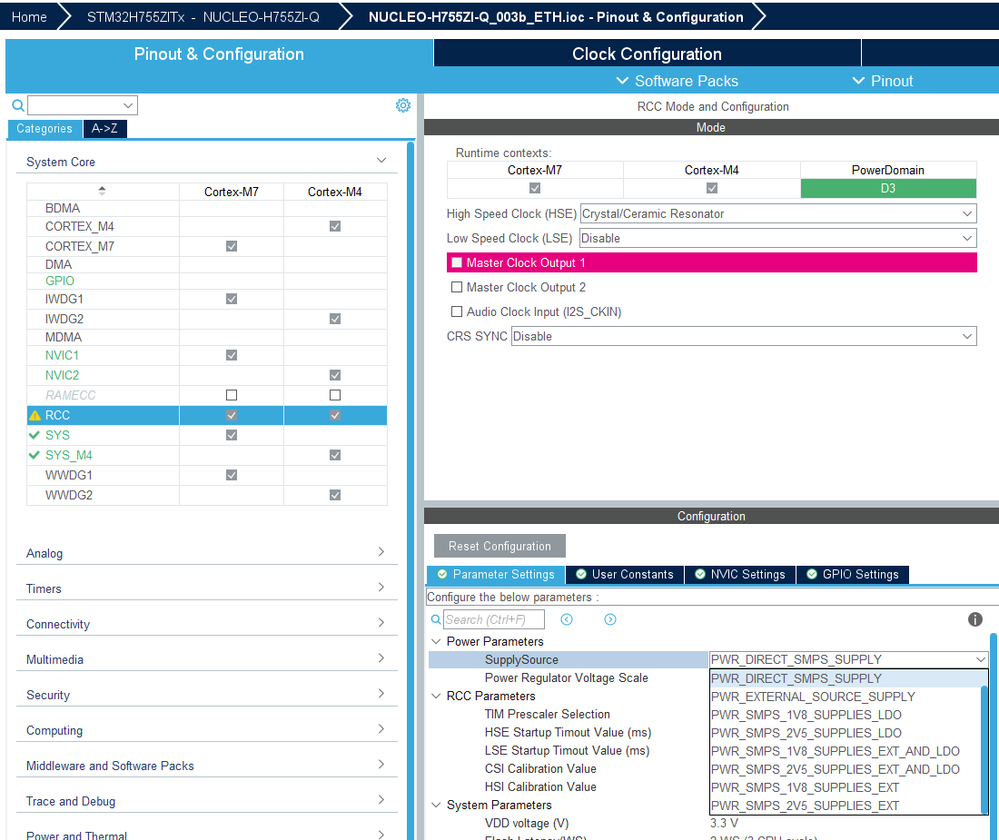This screenshot has width=999, height=840.
Task: Open CRS SYNC dropdown
Action: [744, 337]
